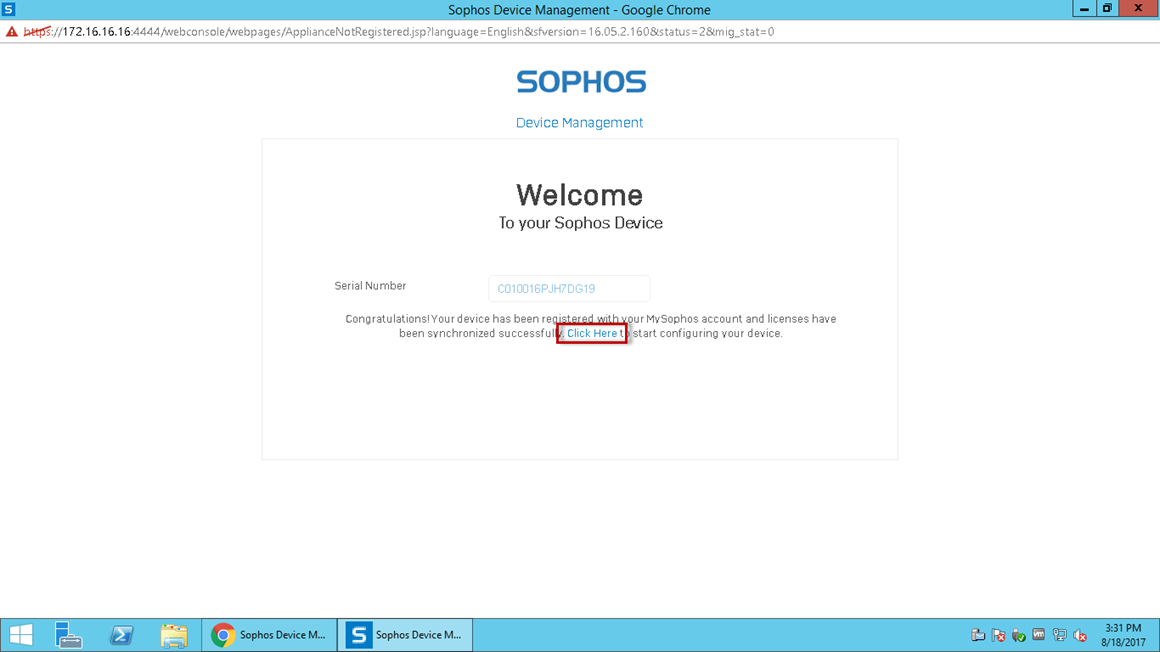
Task: Focus the Serial Number field
Action: point(569,289)
